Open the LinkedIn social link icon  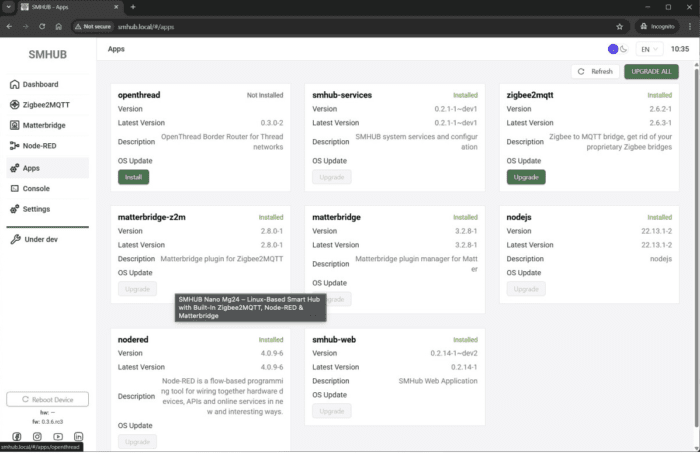(79, 437)
